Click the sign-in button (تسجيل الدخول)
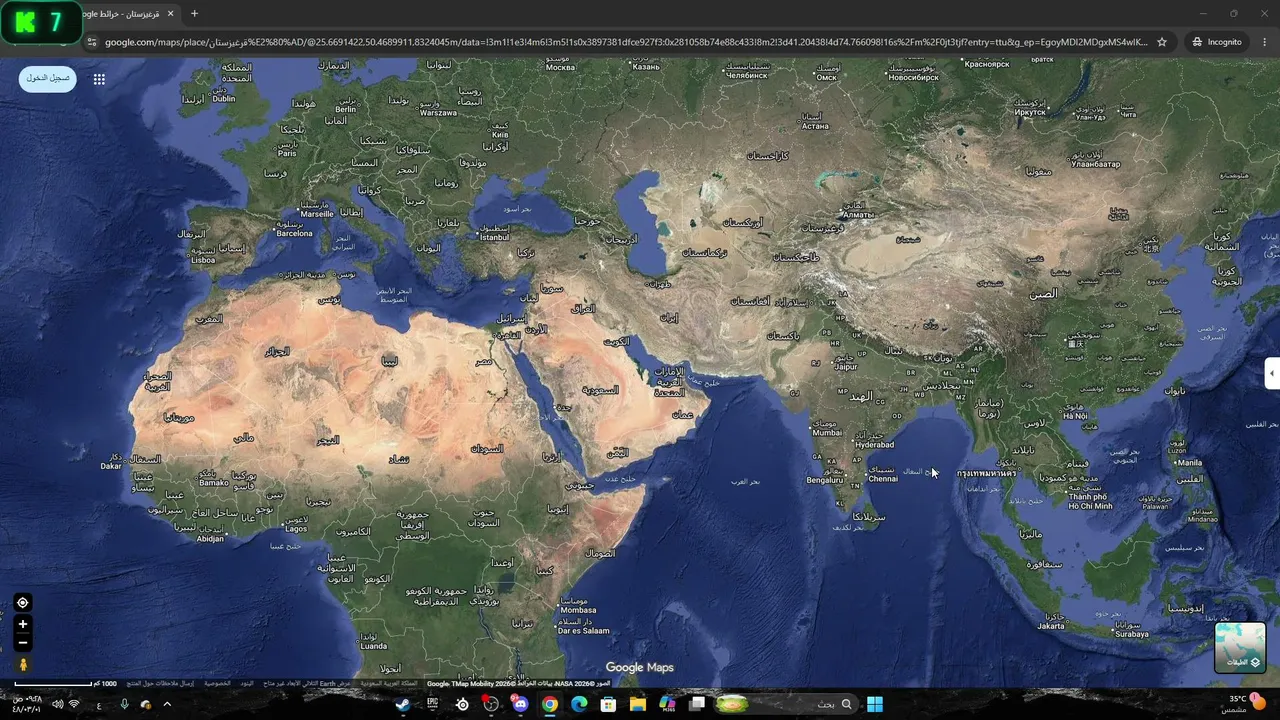Screen dimensions: 1280x720 (x=47, y=78)
